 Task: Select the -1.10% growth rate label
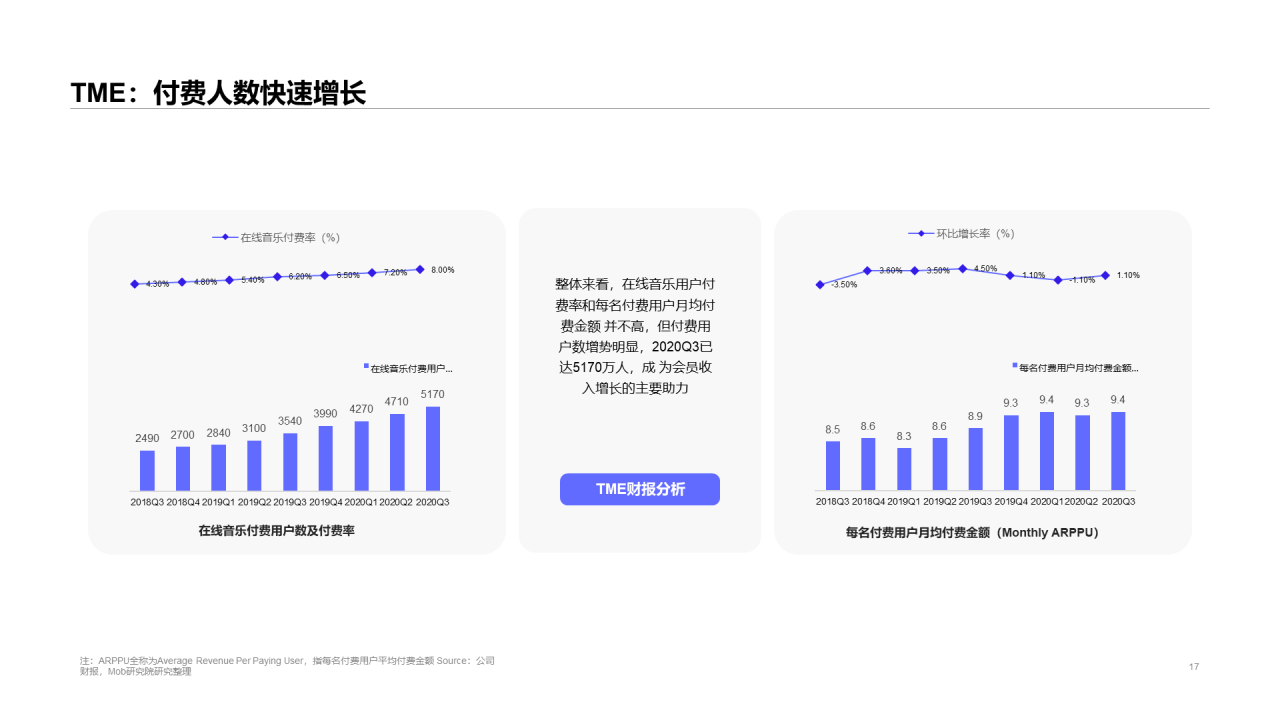point(1082,280)
